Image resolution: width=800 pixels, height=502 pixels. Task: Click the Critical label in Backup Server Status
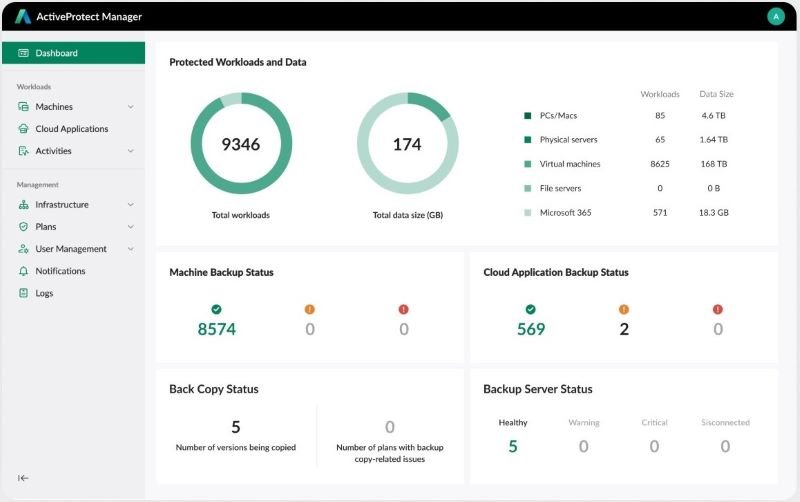click(x=654, y=422)
